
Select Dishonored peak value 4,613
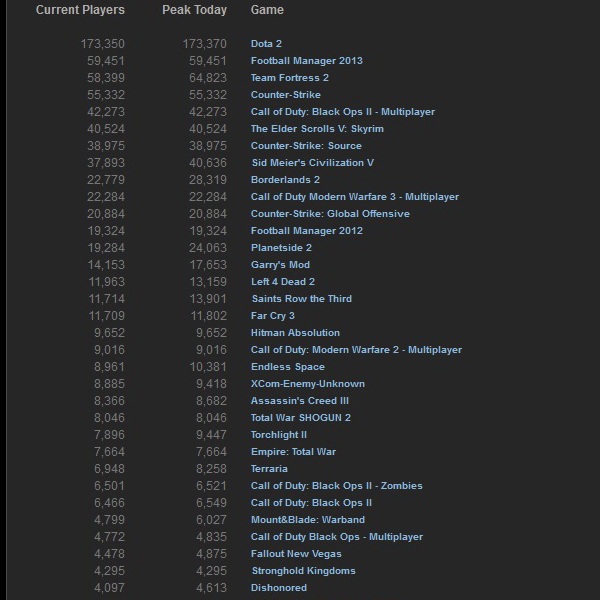(x=212, y=588)
